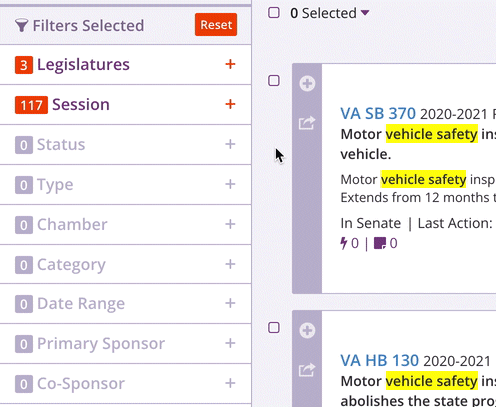This screenshot has width=496, height=407.
Task: Click the share icon for VA HB 130
Action: [307, 370]
